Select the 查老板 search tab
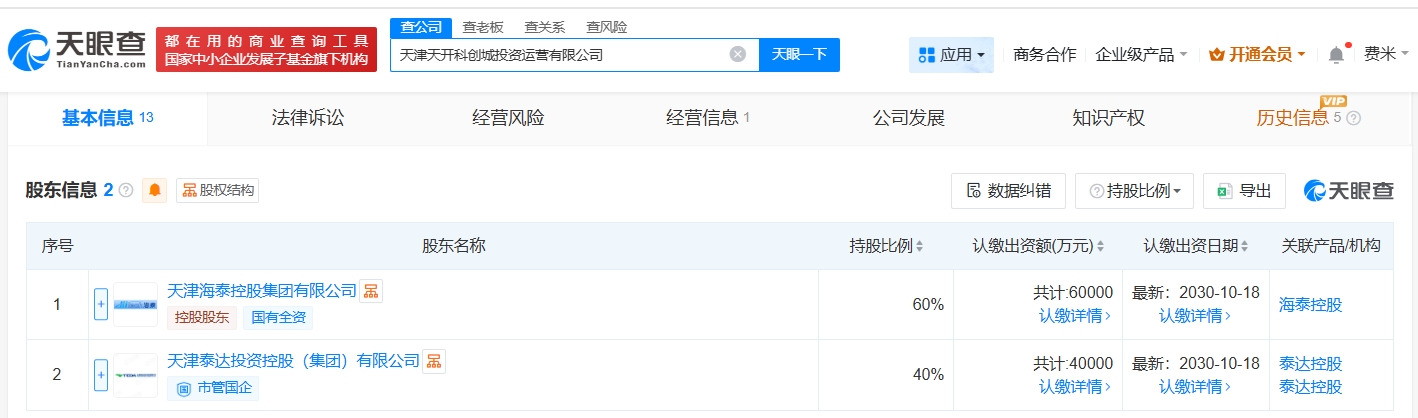The width and height of the screenshot is (1418, 418). tap(483, 27)
